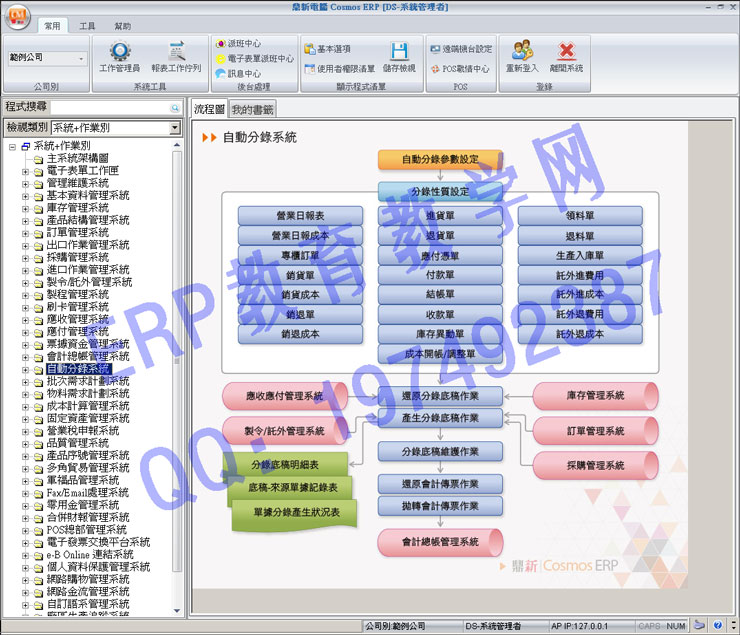
Task: Open 訊息中心
Action: pos(238,74)
